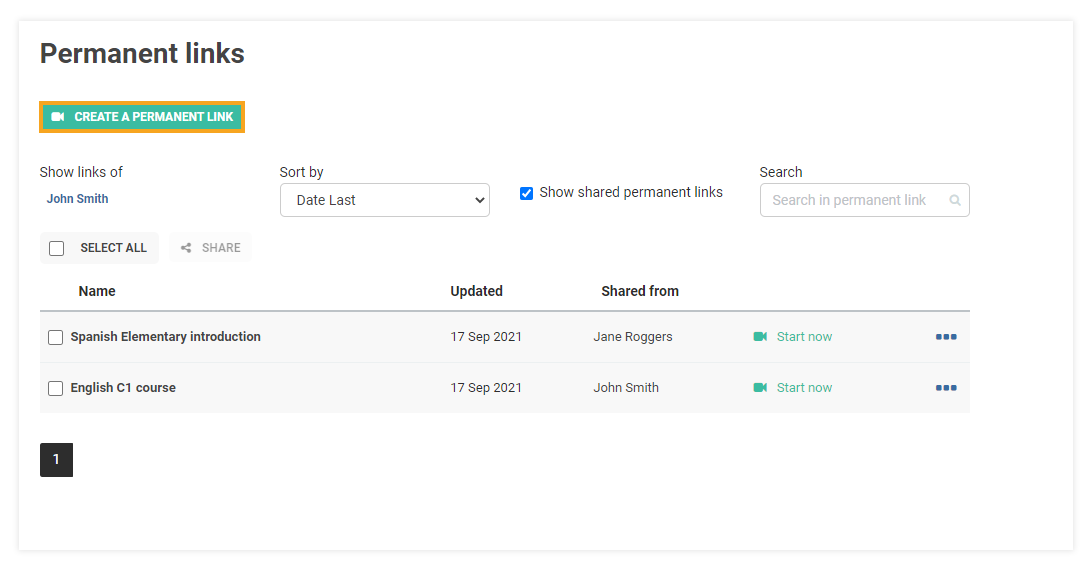Tick the Select All checkbox
Image resolution: width=1092 pixels, height=571 pixels.
57,249
